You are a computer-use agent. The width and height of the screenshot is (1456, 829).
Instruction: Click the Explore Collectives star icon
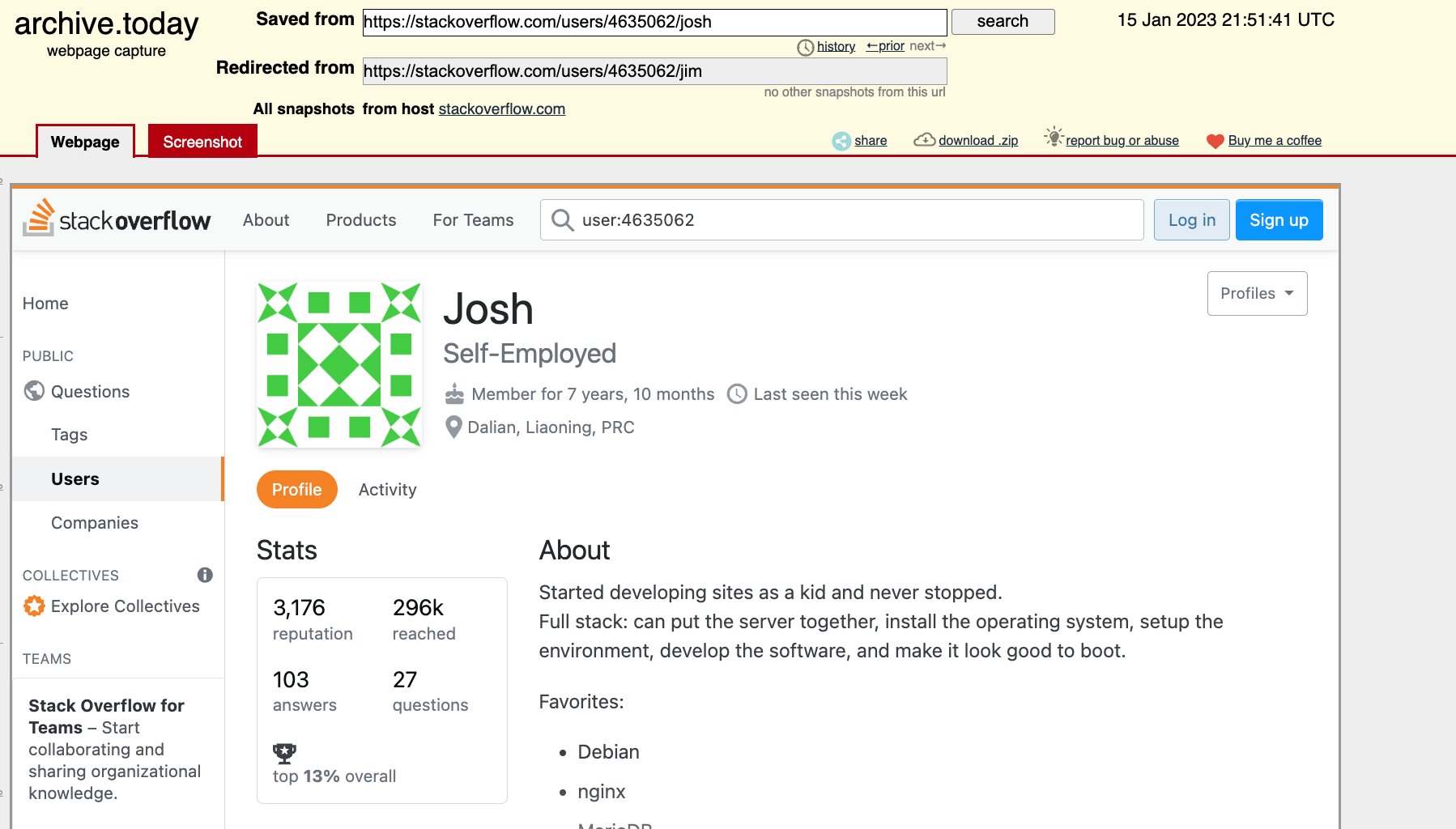tap(34, 606)
